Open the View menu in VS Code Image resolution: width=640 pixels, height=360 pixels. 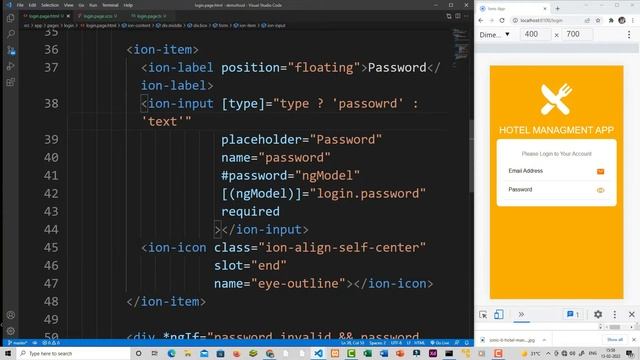[69, 5]
